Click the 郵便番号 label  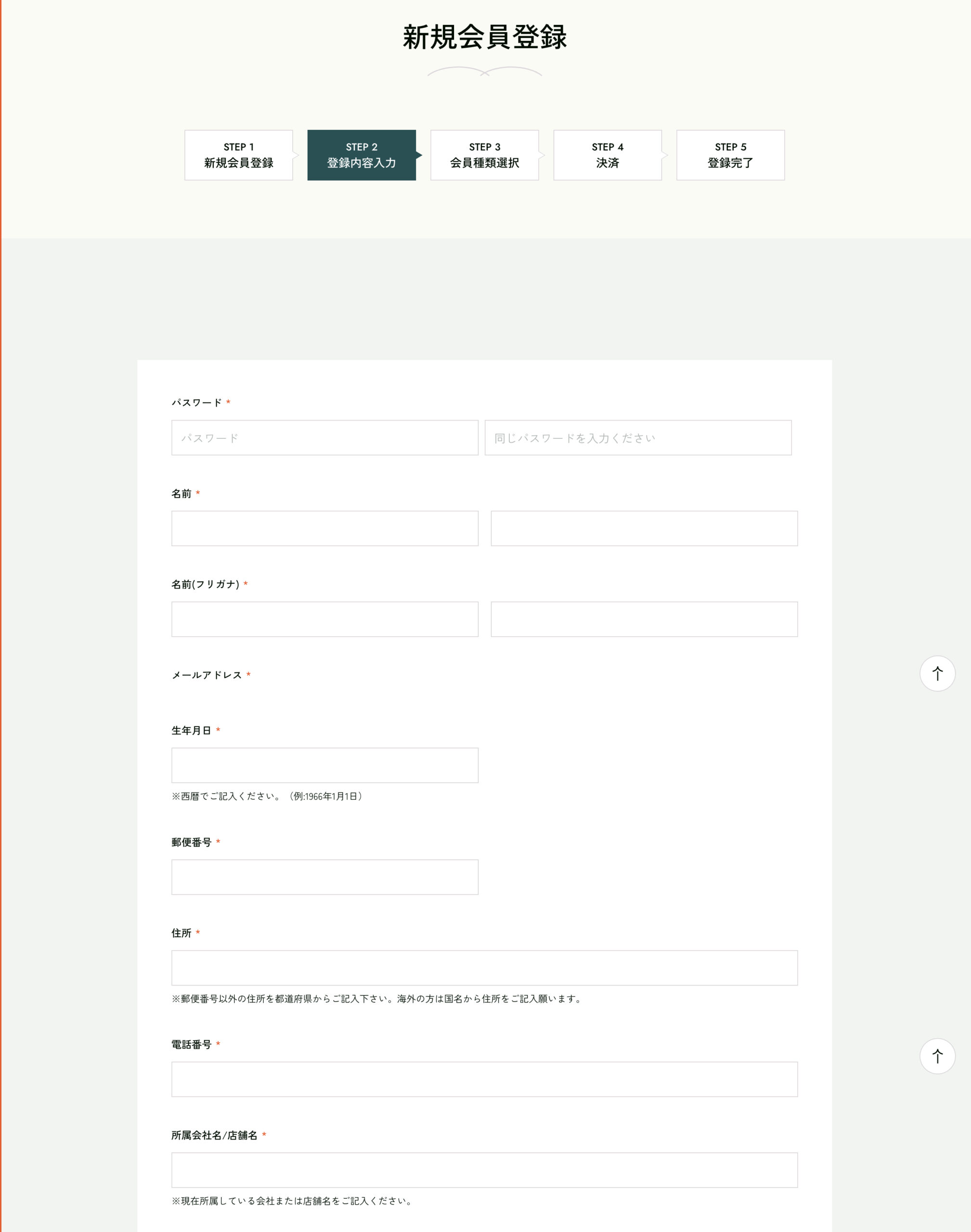192,842
